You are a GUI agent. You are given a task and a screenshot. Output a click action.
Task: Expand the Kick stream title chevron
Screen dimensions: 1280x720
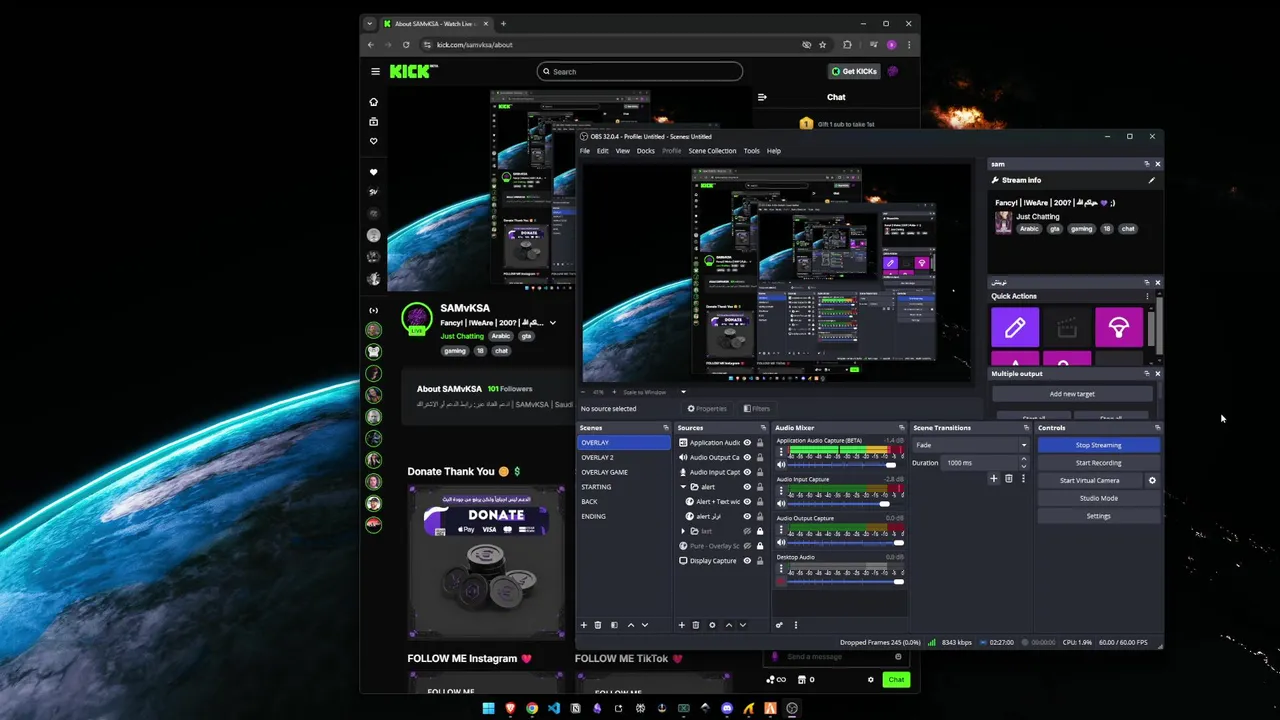point(552,323)
